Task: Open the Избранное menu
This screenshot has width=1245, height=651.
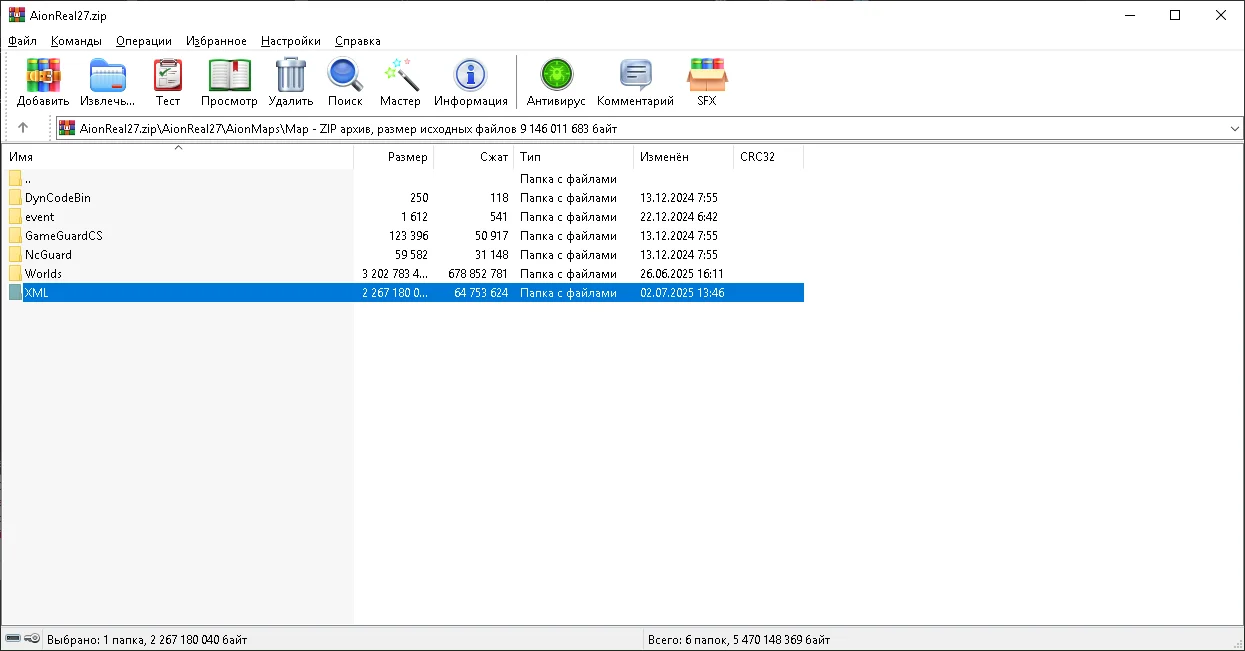Action: click(x=216, y=41)
